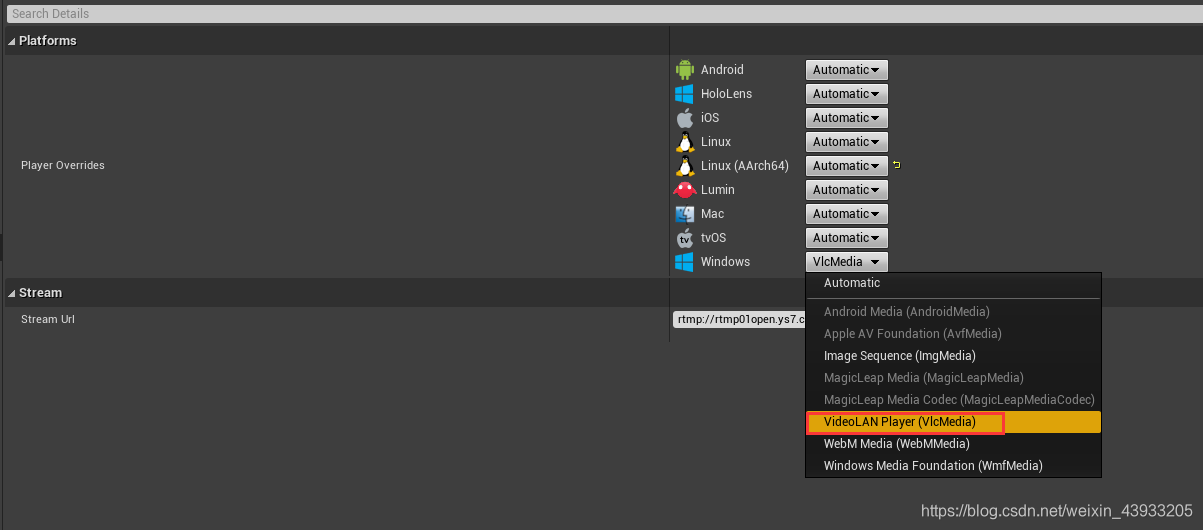Image resolution: width=1203 pixels, height=530 pixels.
Task: Select MagicLeap Media Codec entry
Action: [953, 400]
